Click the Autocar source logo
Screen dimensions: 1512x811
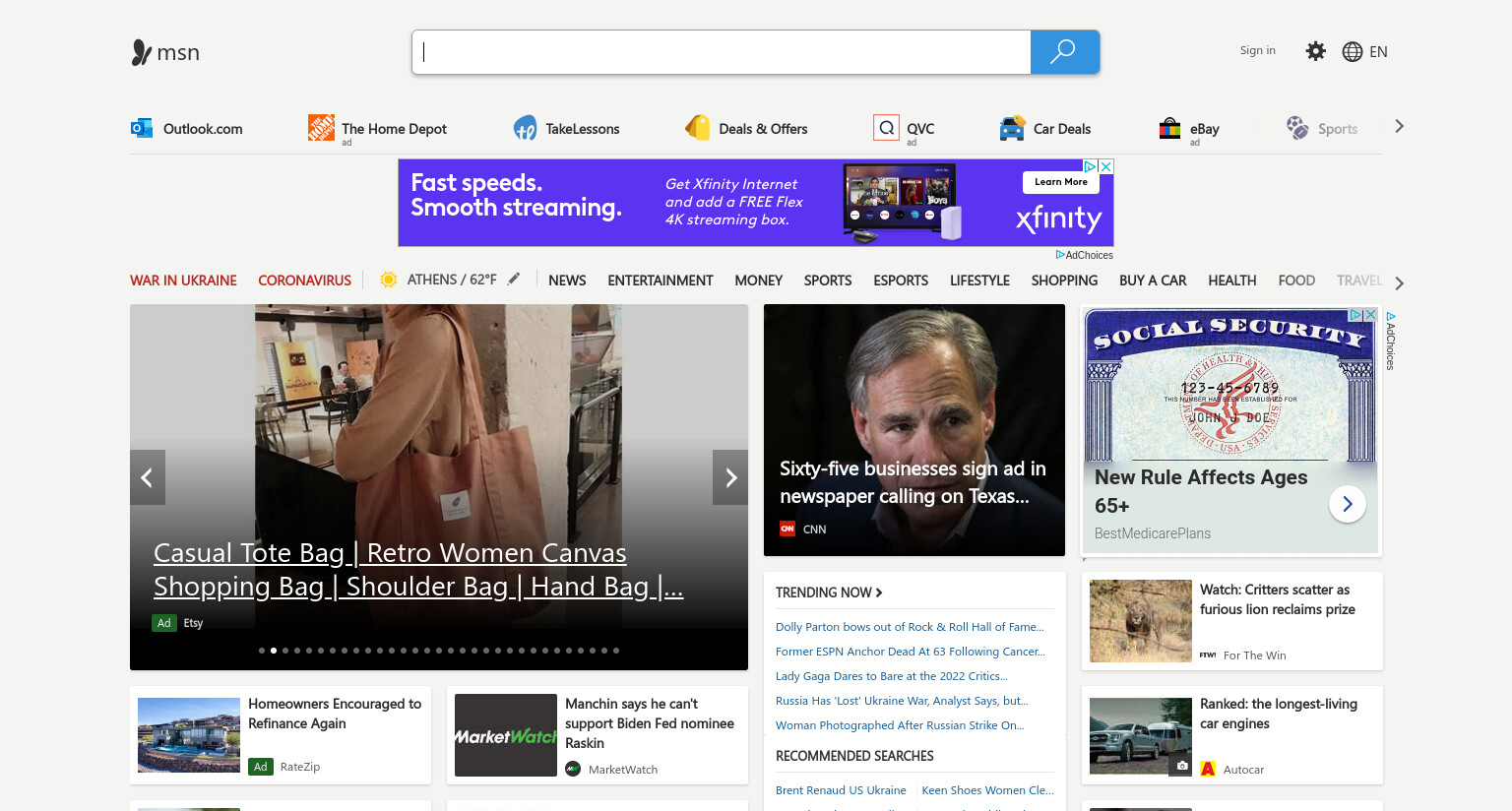(x=1208, y=769)
